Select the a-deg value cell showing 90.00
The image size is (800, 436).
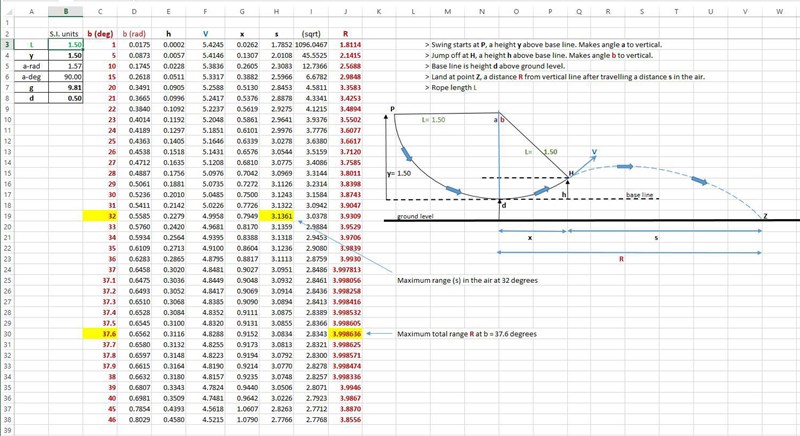tap(66, 77)
